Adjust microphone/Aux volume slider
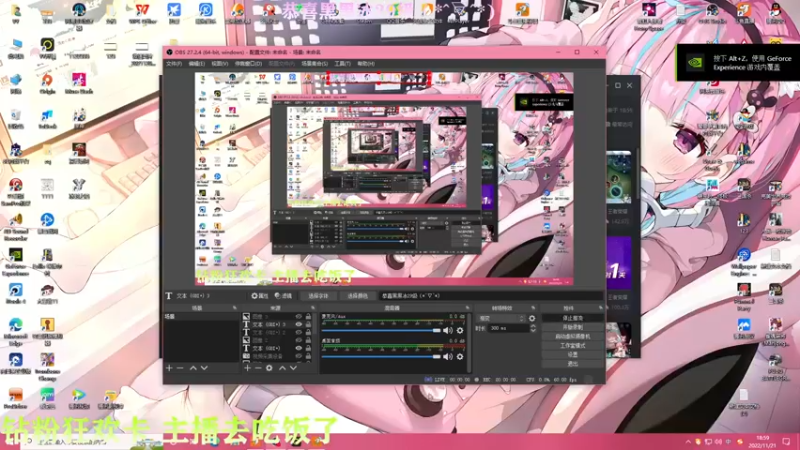 point(381,331)
